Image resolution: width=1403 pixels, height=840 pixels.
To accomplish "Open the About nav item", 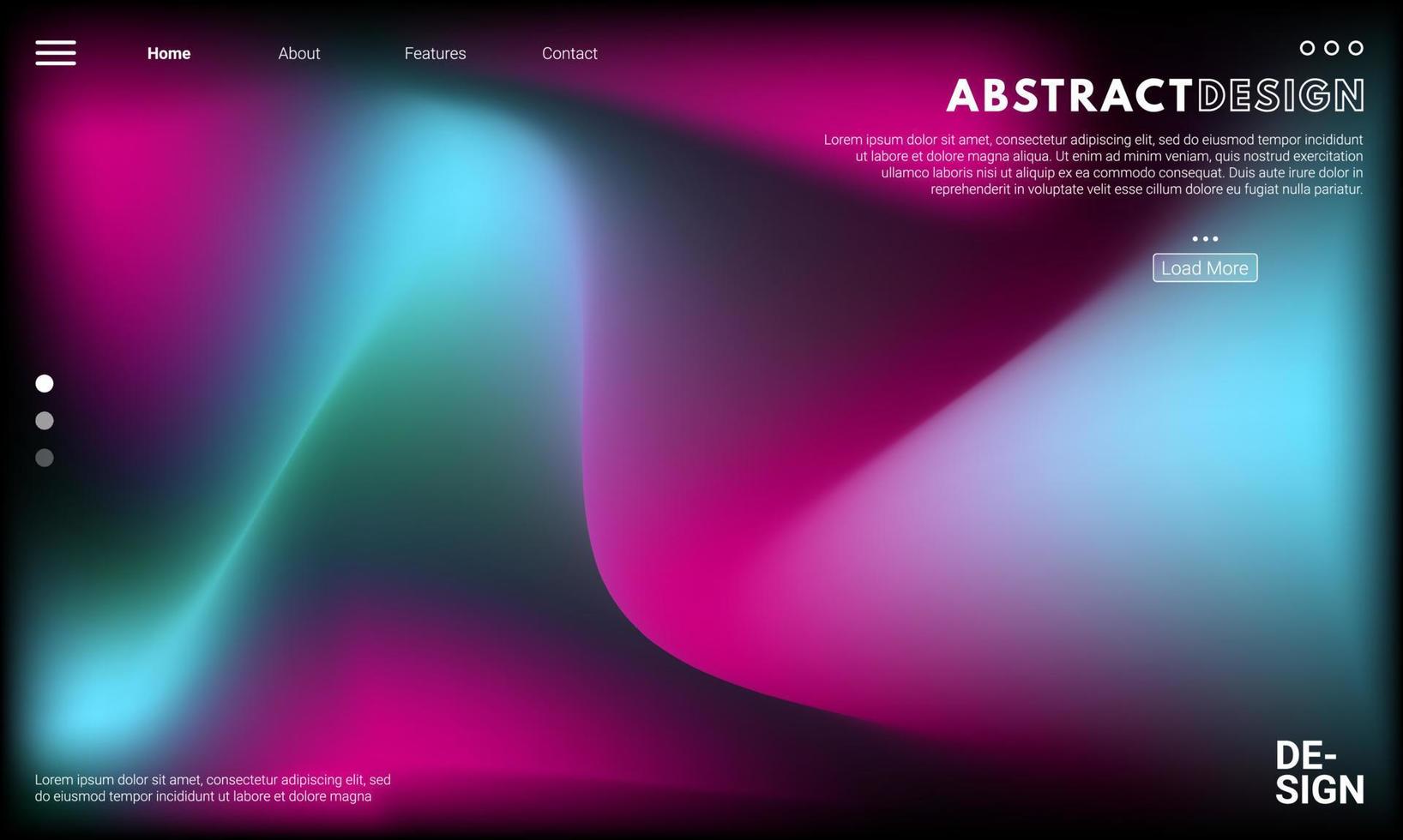I will click(299, 53).
